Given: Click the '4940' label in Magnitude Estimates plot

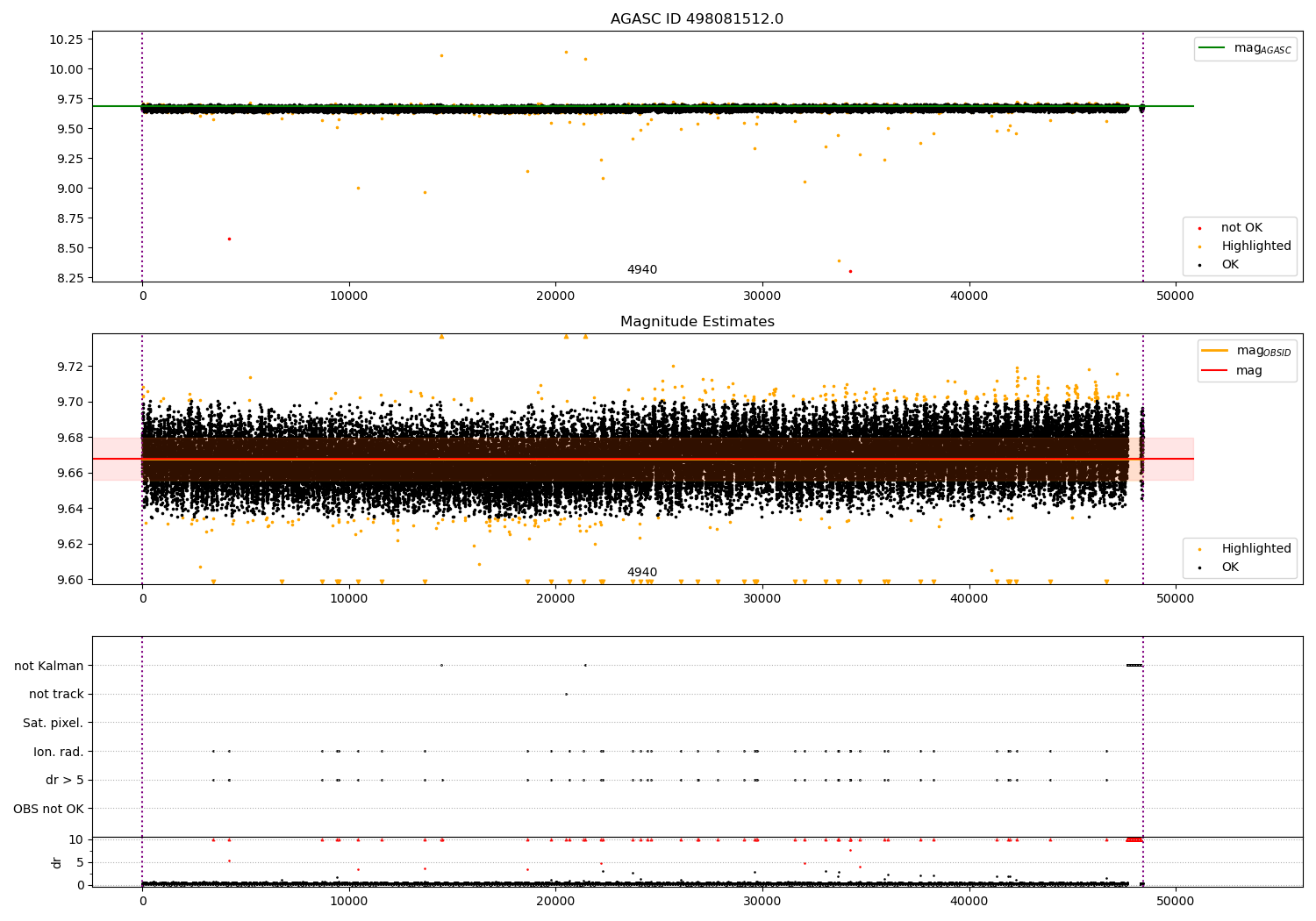Looking at the screenshot, I should coord(642,573).
